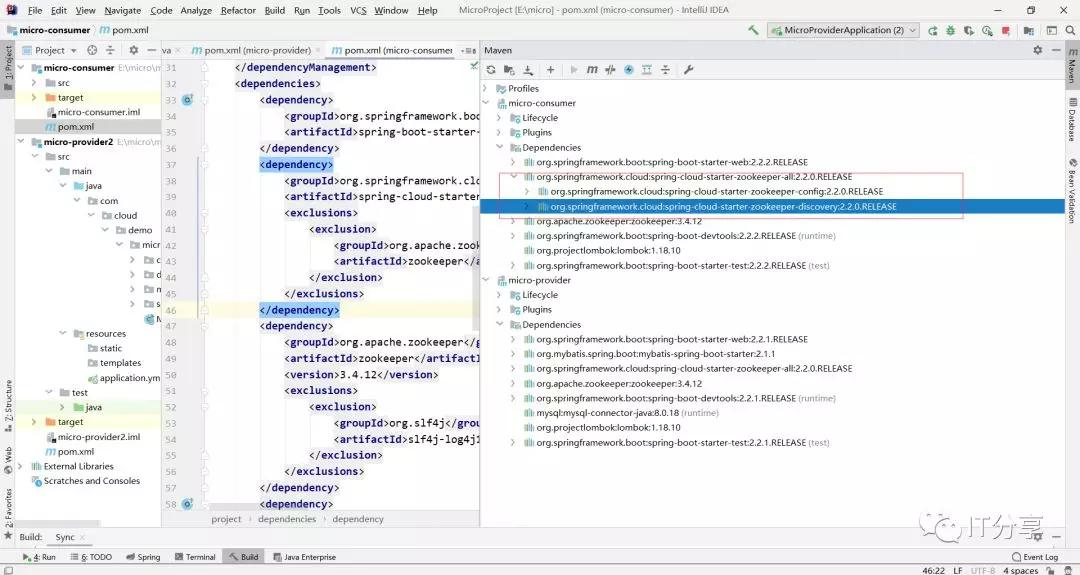Open the VCS menu
The image size is (1080, 575).
(358, 10)
